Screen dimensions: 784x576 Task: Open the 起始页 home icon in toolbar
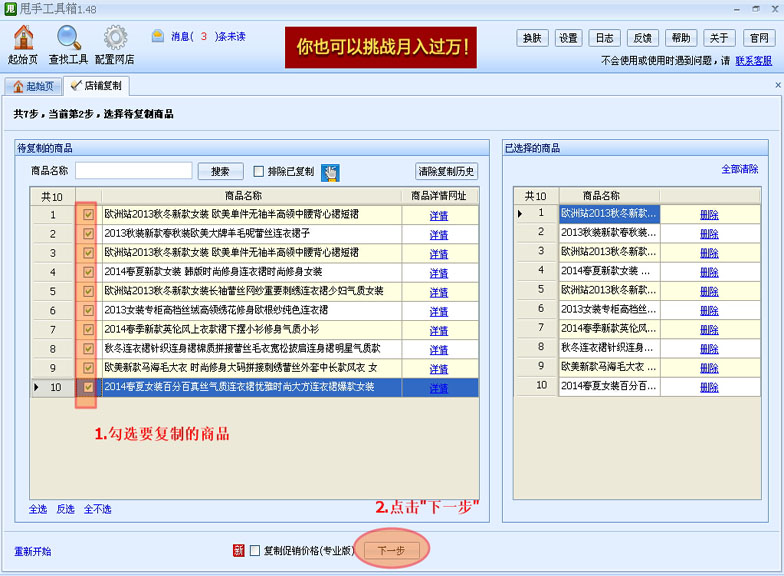[23, 38]
